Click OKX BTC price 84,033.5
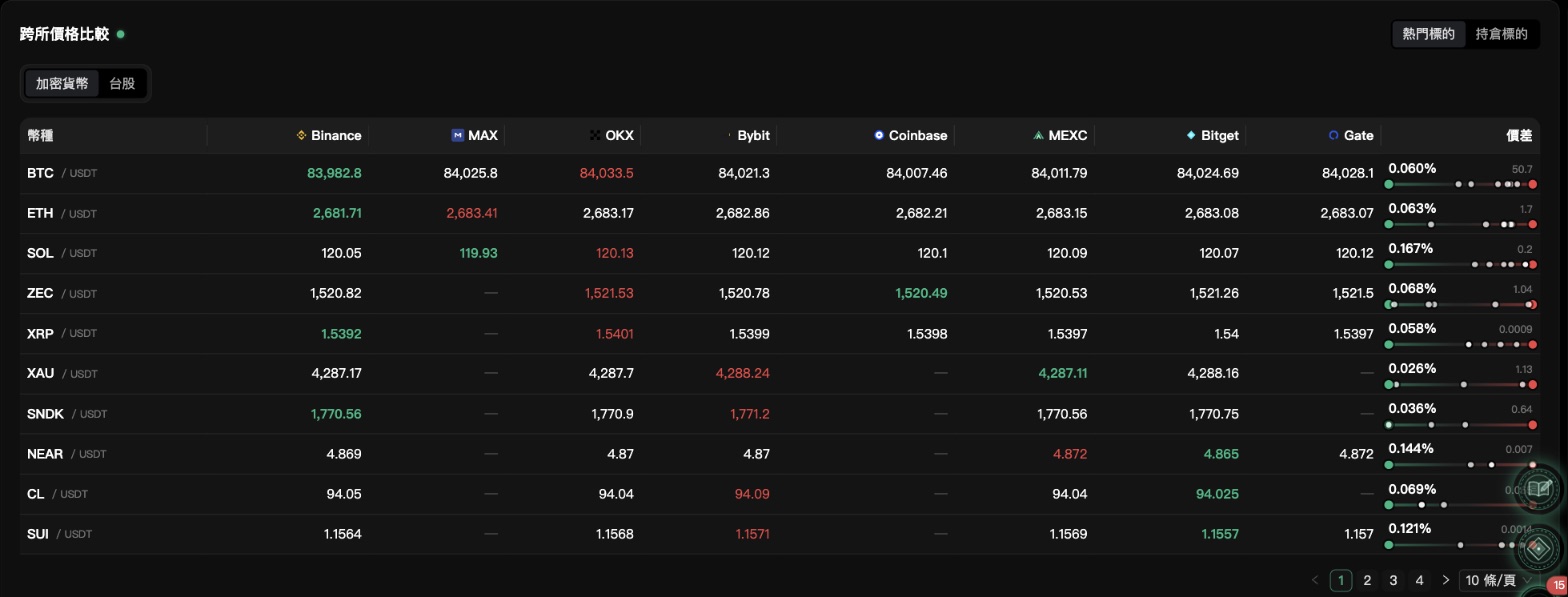This screenshot has width=1568, height=597. tap(606, 173)
